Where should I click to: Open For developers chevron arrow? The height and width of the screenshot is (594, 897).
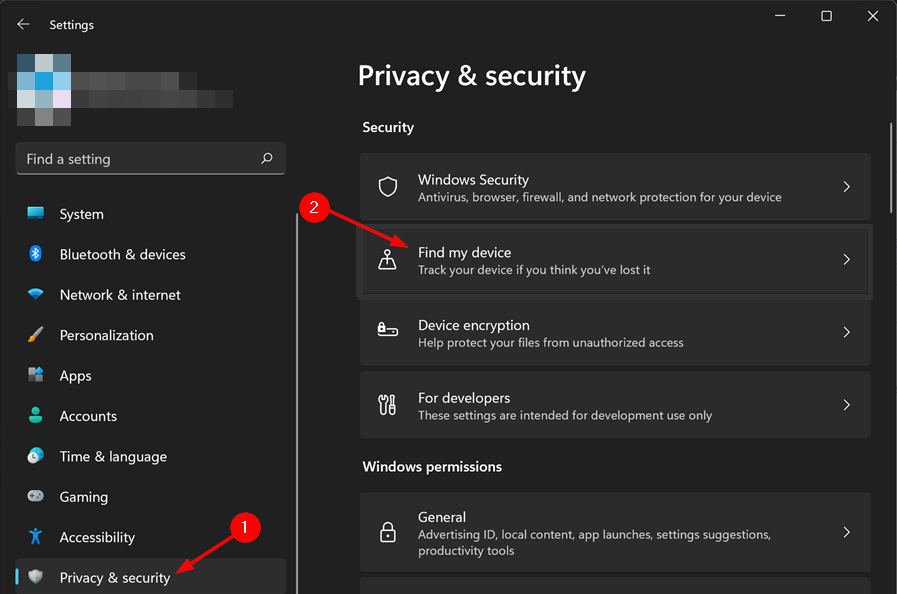point(847,405)
